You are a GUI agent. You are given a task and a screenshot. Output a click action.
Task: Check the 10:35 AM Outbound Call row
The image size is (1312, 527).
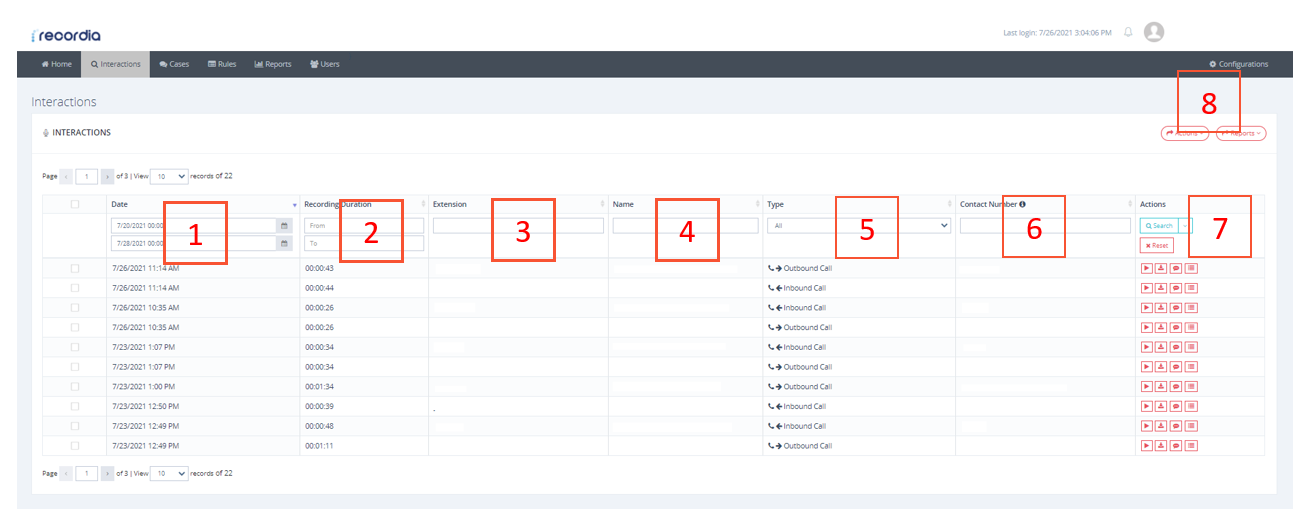(x=75, y=327)
